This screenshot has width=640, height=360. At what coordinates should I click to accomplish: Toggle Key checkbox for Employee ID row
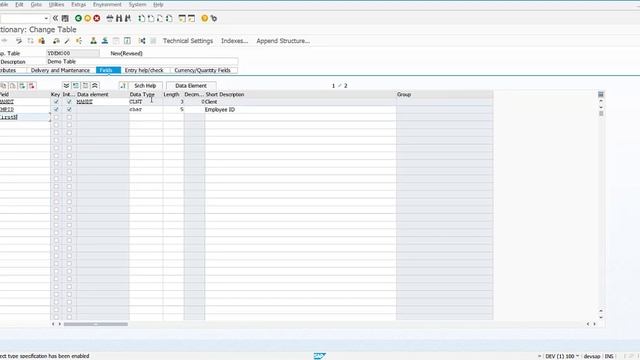(x=56, y=109)
